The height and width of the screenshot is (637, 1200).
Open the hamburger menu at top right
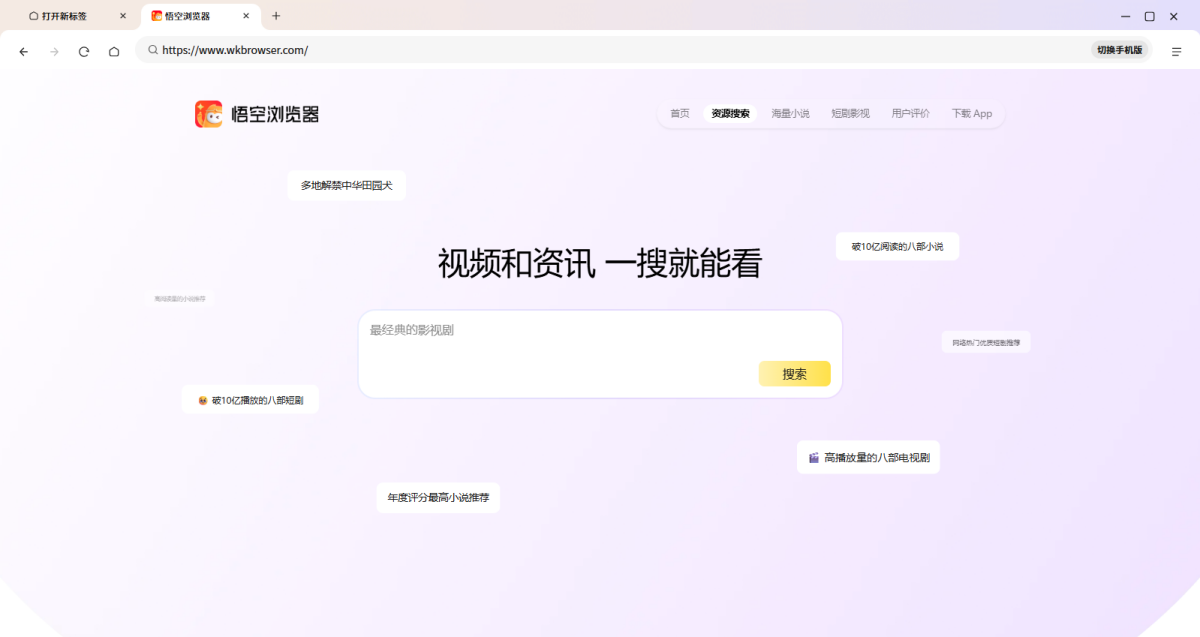click(x=1177, y=51)
